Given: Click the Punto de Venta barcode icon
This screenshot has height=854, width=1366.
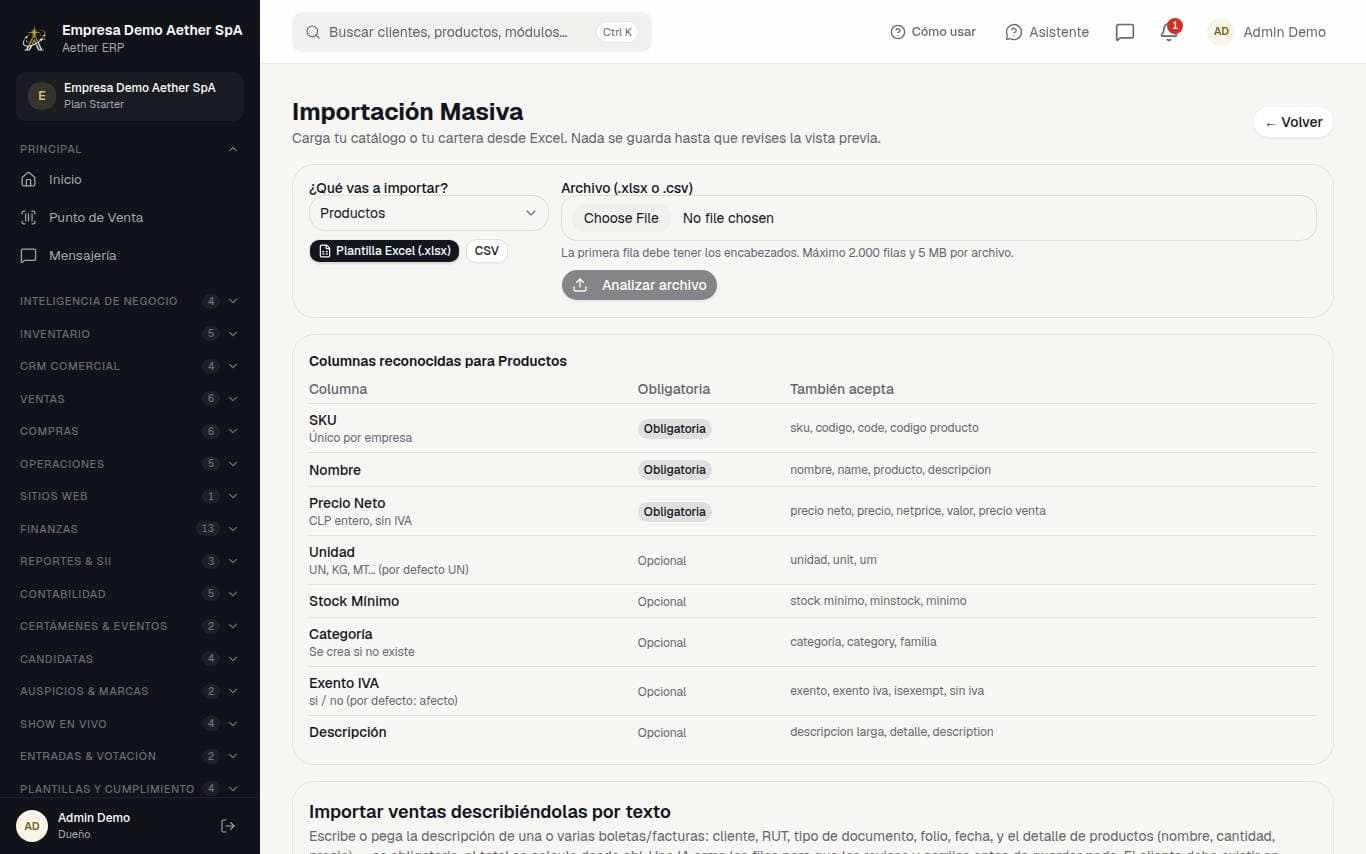Looking at the screenshot, I should pyautogui.click(x=28, y=218).
